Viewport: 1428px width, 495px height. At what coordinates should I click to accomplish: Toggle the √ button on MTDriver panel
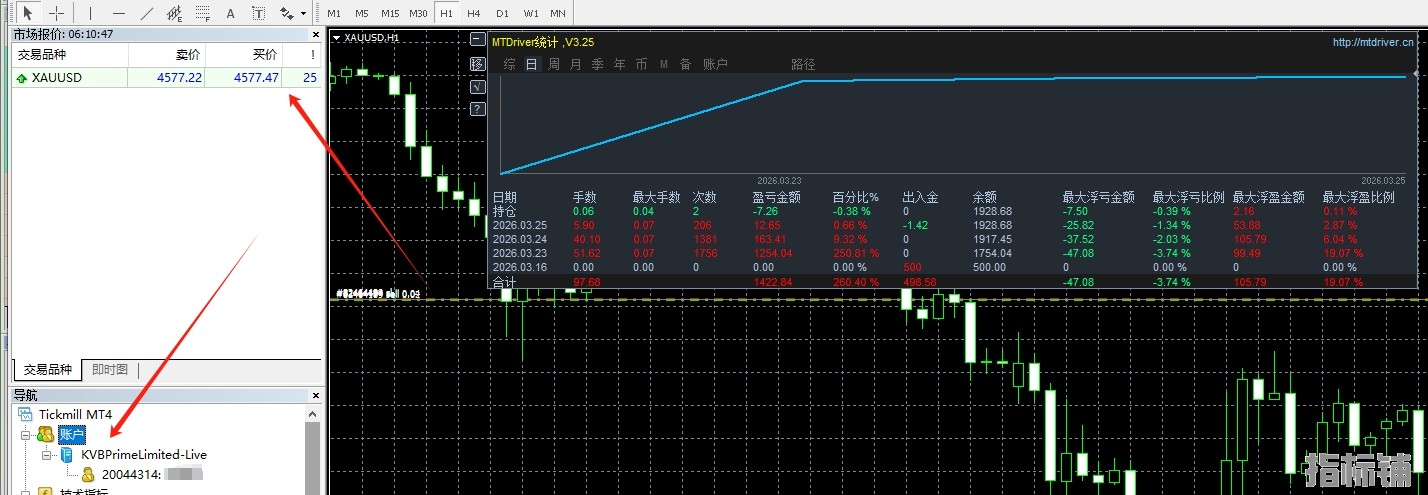(477, 86)
